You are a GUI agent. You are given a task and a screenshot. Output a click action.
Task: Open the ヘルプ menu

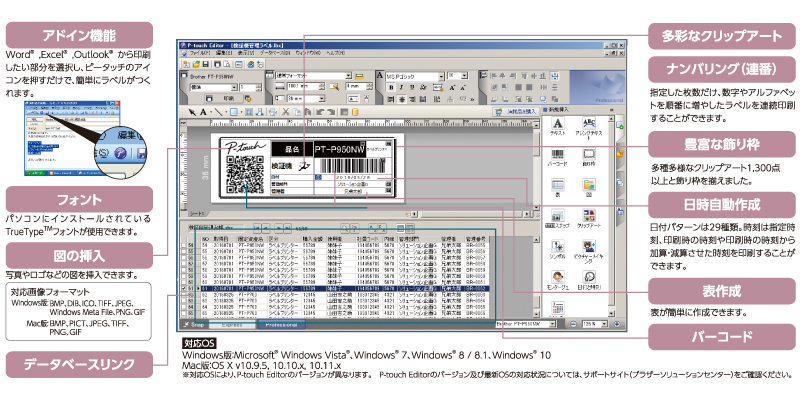(x=335, y=53)
